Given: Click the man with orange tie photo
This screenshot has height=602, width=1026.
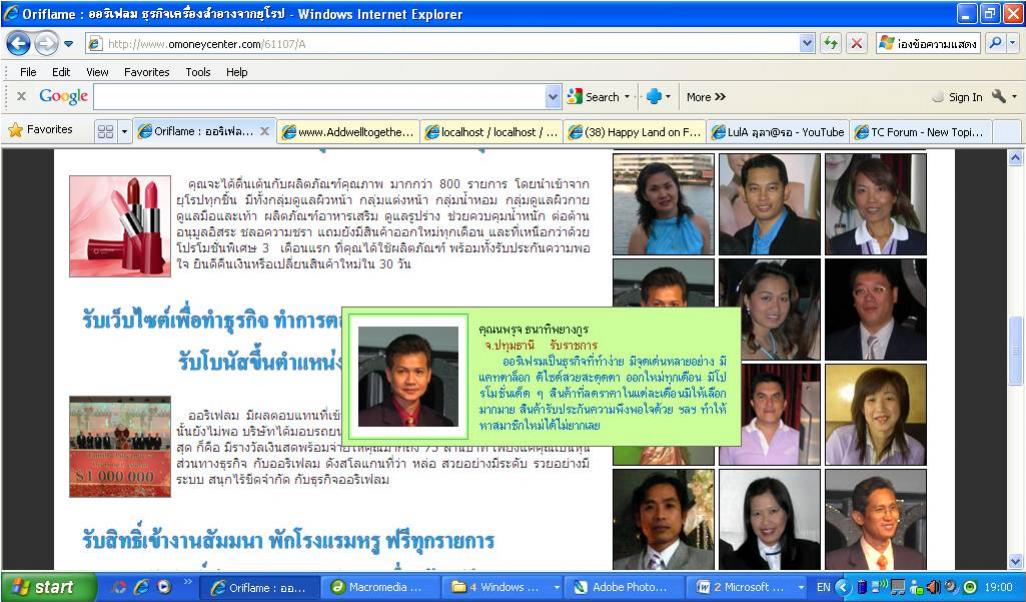Looking at the screenshot, I should [x=876, y=520].
